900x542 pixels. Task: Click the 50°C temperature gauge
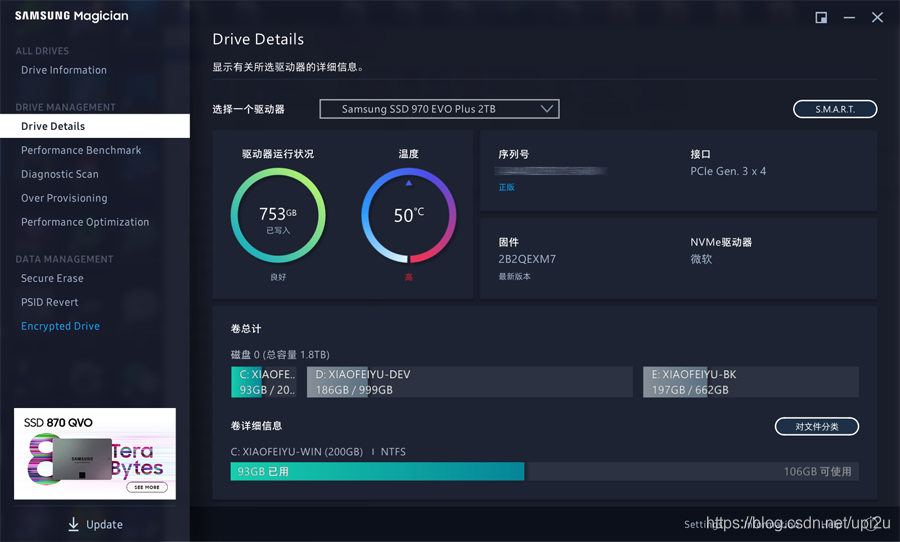tap(409, 215)
